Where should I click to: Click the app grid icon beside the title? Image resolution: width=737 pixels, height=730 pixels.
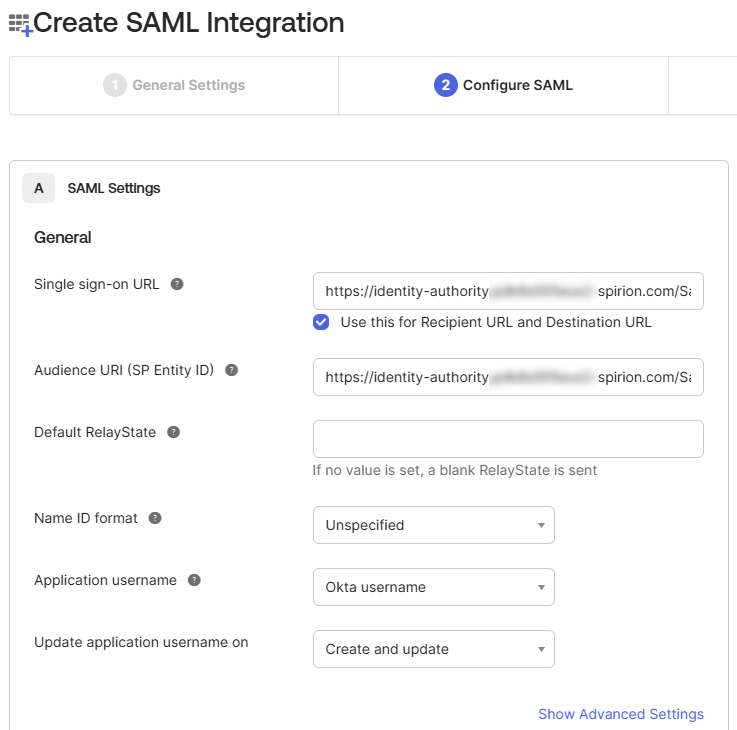20,24
